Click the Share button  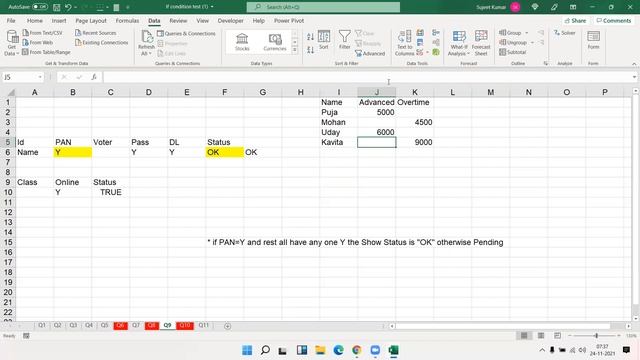pos(575,20)
